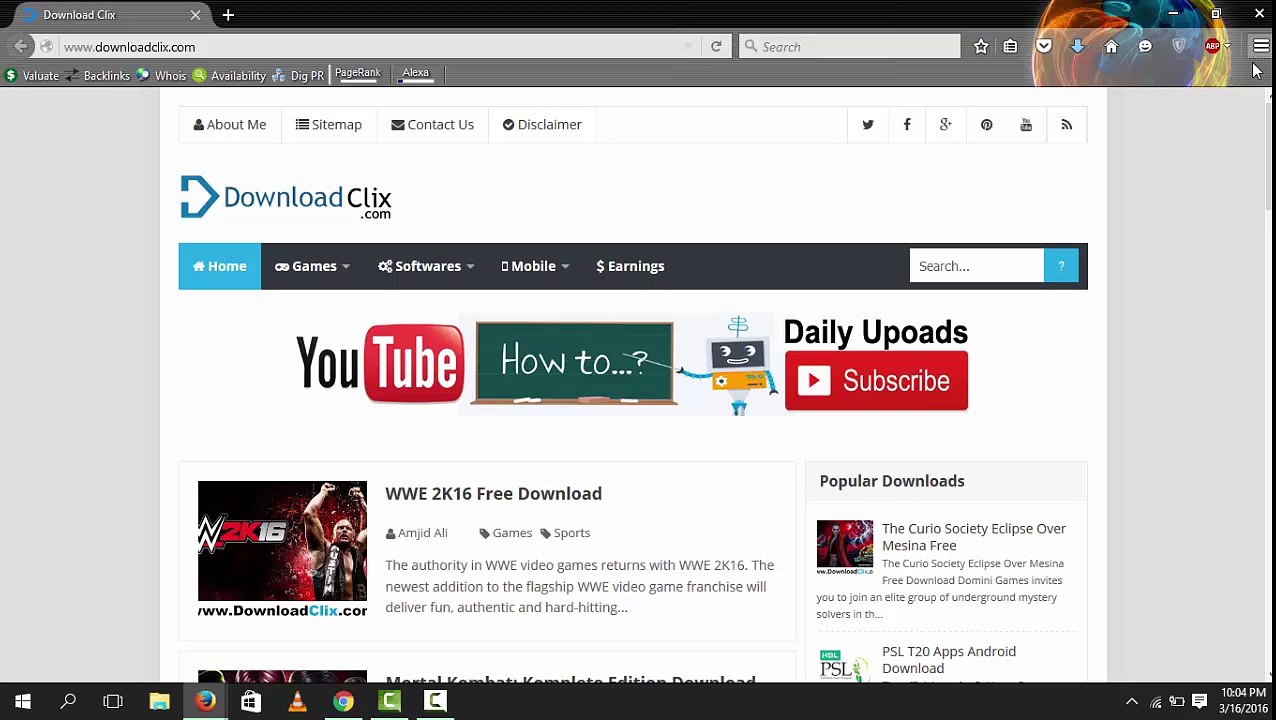Click Alexa rank indicator in toolbar
Screen dimensions: 1276x720
(x=415, y=74)
